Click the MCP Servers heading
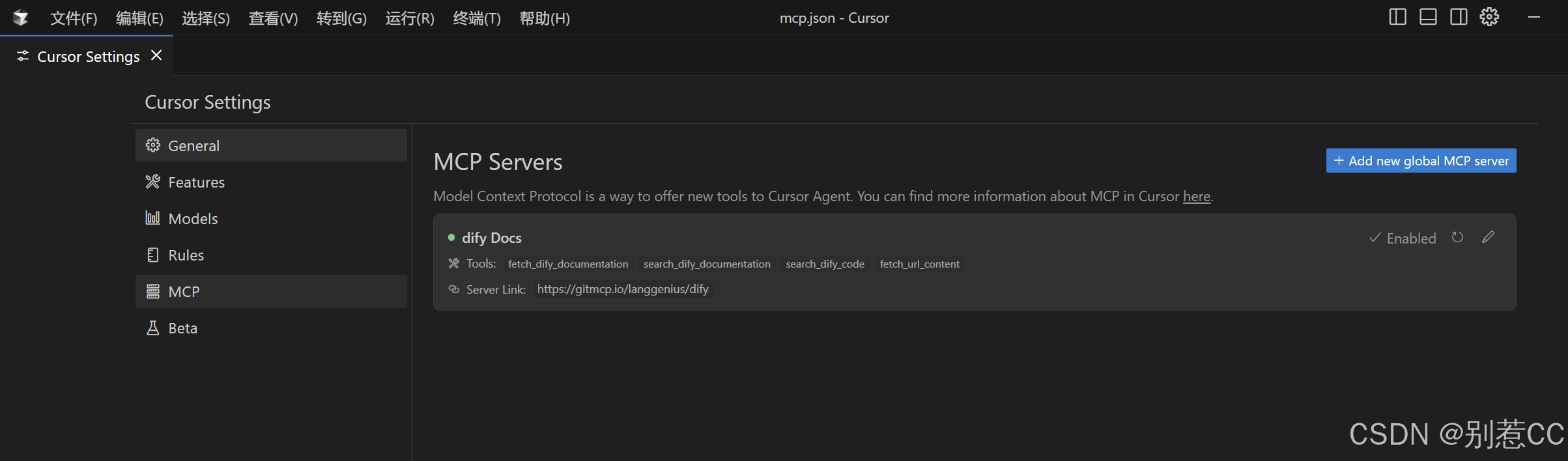The height and width of the screenshot is (461, 1568). [498, 161]
